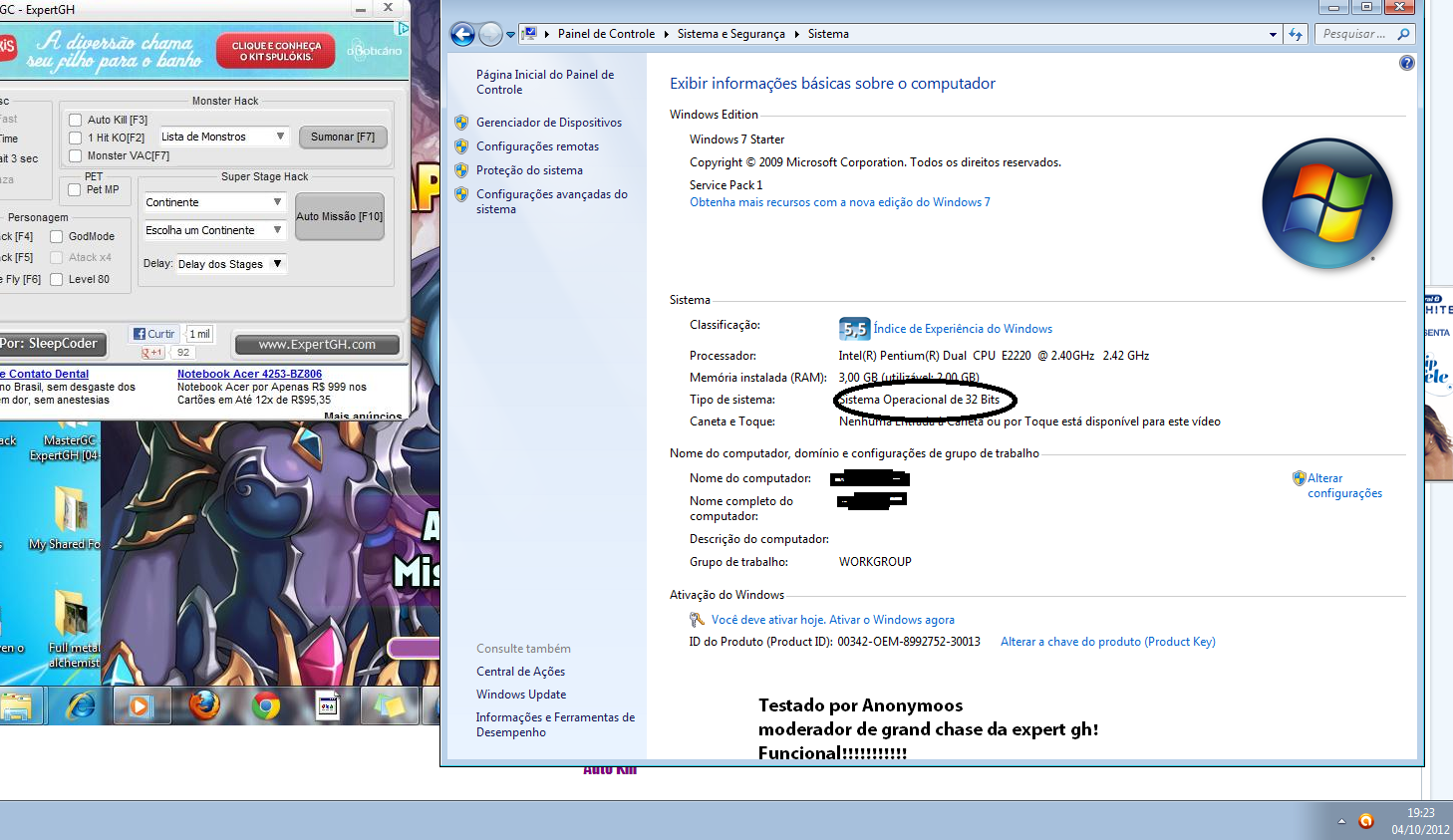
Task: Click the Spuloks banner ad in ExpertGH
Action: 204,51
